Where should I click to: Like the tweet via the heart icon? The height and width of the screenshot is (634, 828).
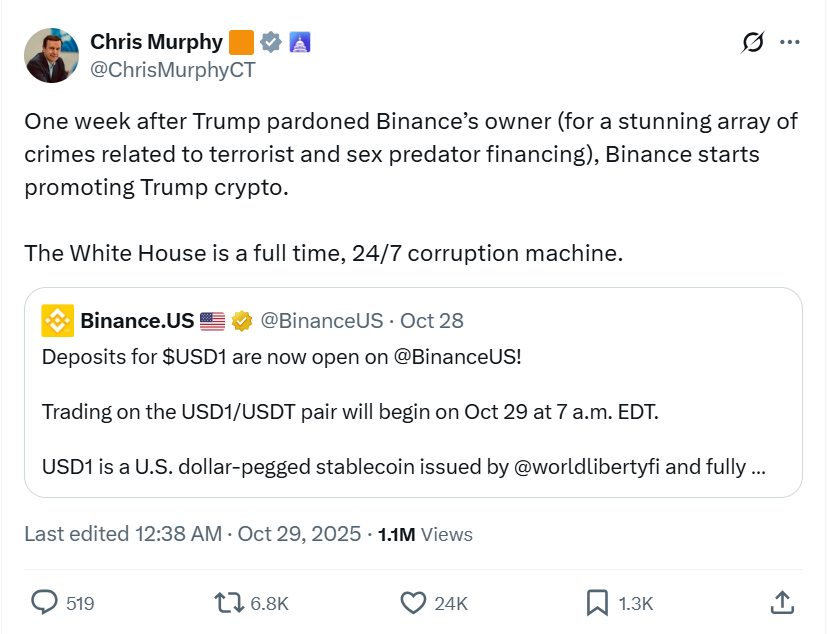(411, 603)
